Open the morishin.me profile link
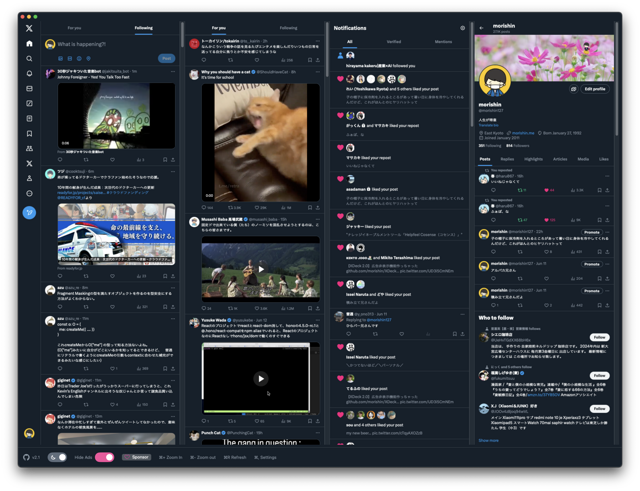Screen dimensions: 640x491 (523, 133)
